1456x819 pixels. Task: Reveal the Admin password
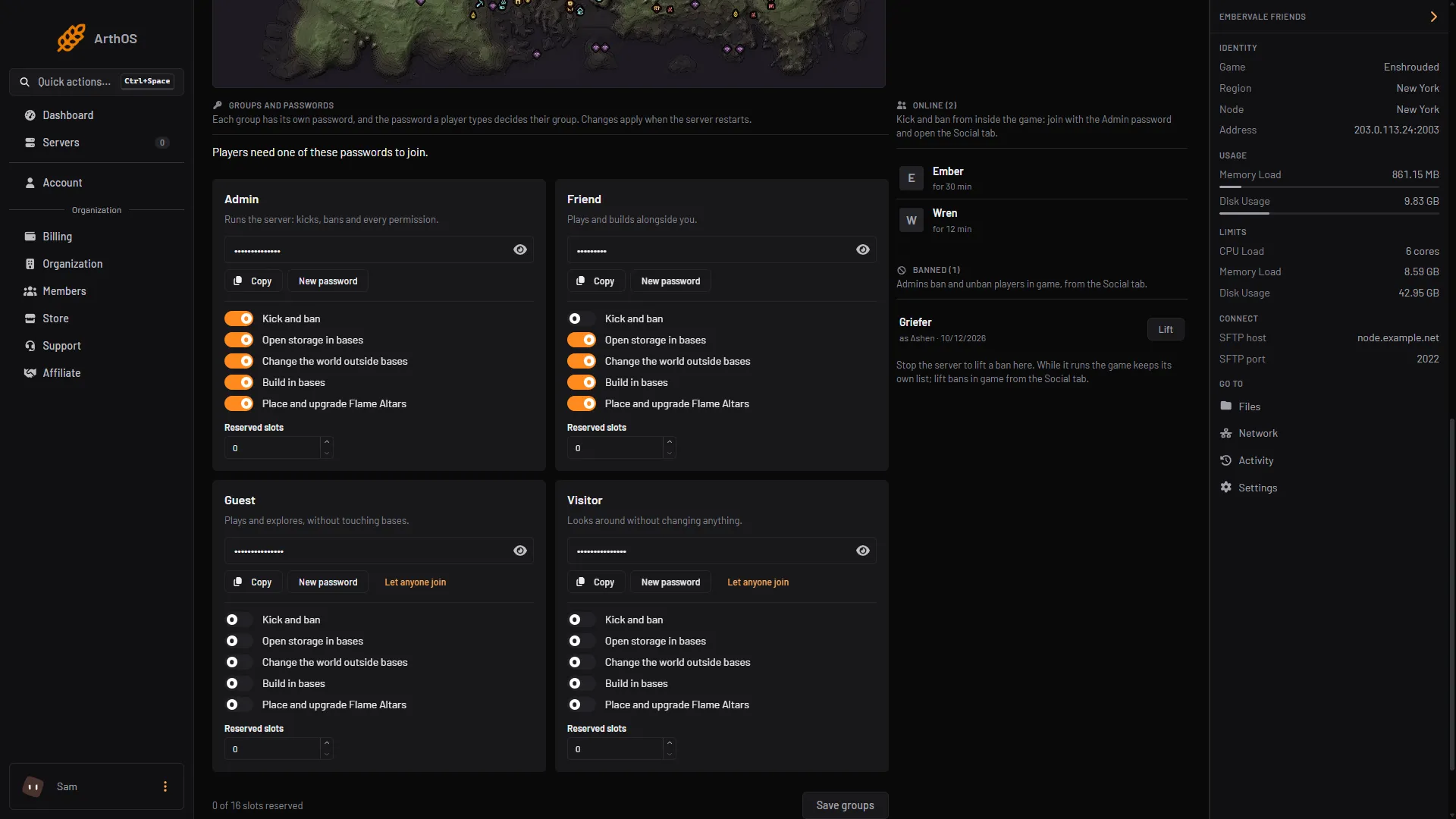tap(520, 249)
